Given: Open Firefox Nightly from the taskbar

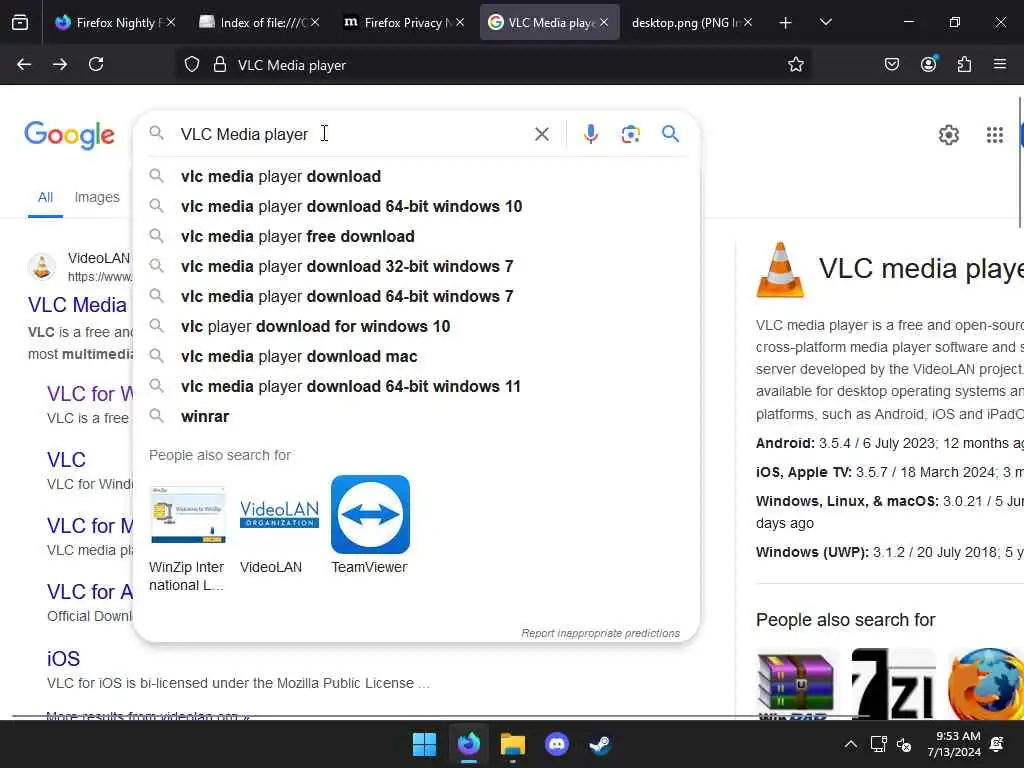Looking at the screenshot, I should click(x=469, y=744).
